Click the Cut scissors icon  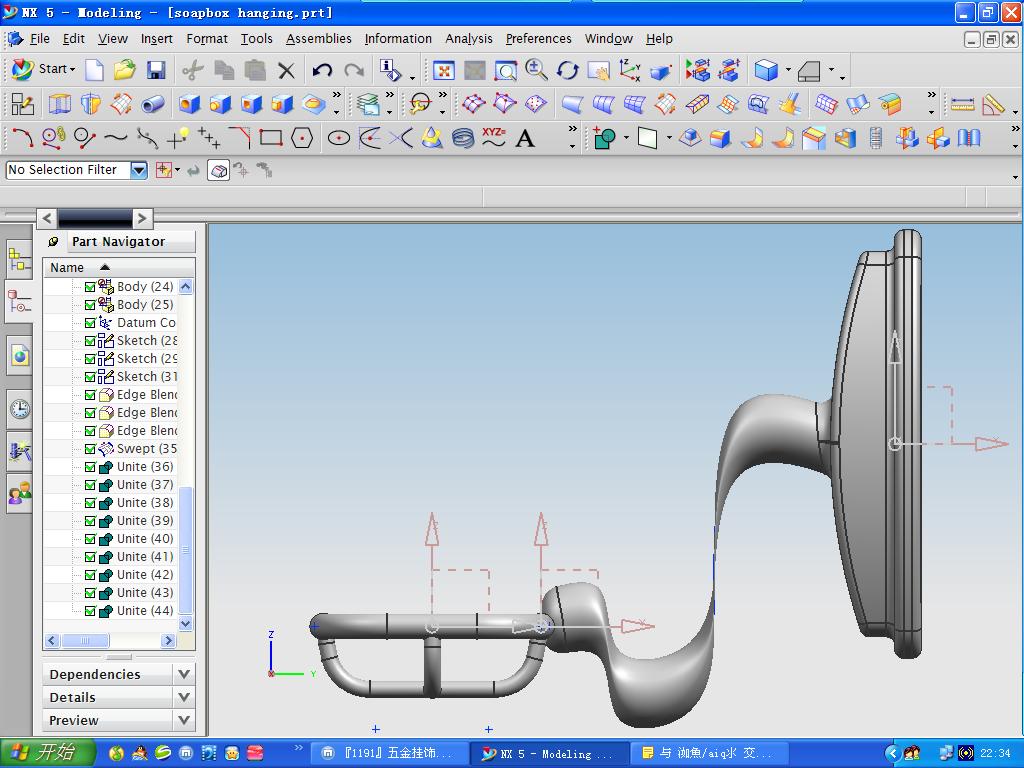point(193,70)
